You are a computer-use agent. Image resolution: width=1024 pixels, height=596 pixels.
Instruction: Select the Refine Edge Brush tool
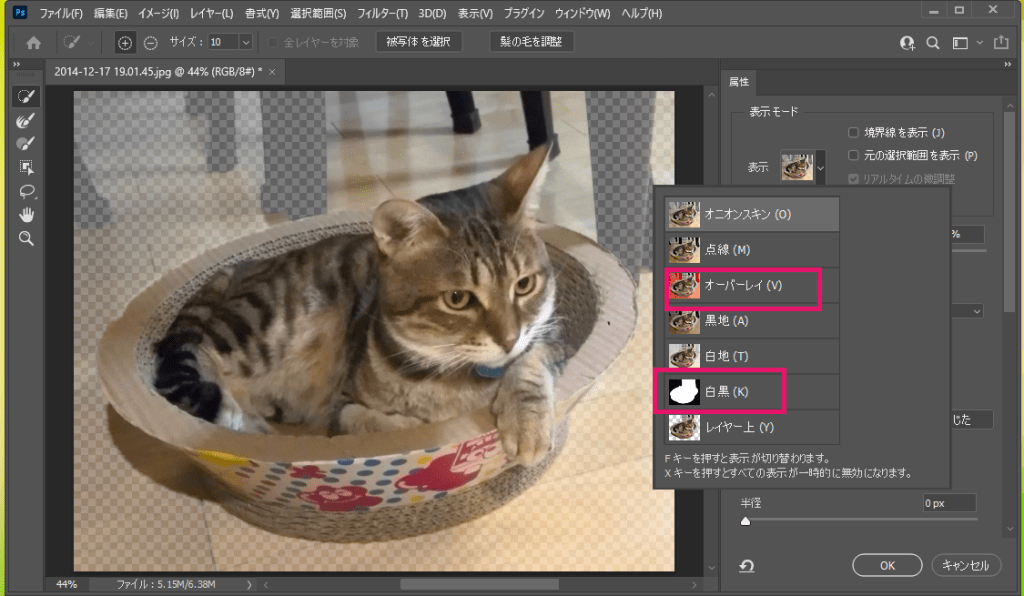tap(26, 120)
